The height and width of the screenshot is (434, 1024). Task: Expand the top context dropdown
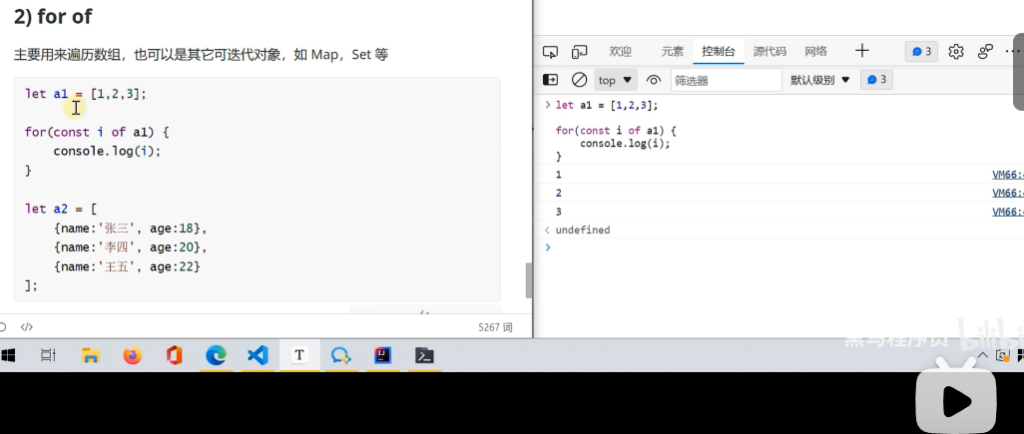pos(615,80)
